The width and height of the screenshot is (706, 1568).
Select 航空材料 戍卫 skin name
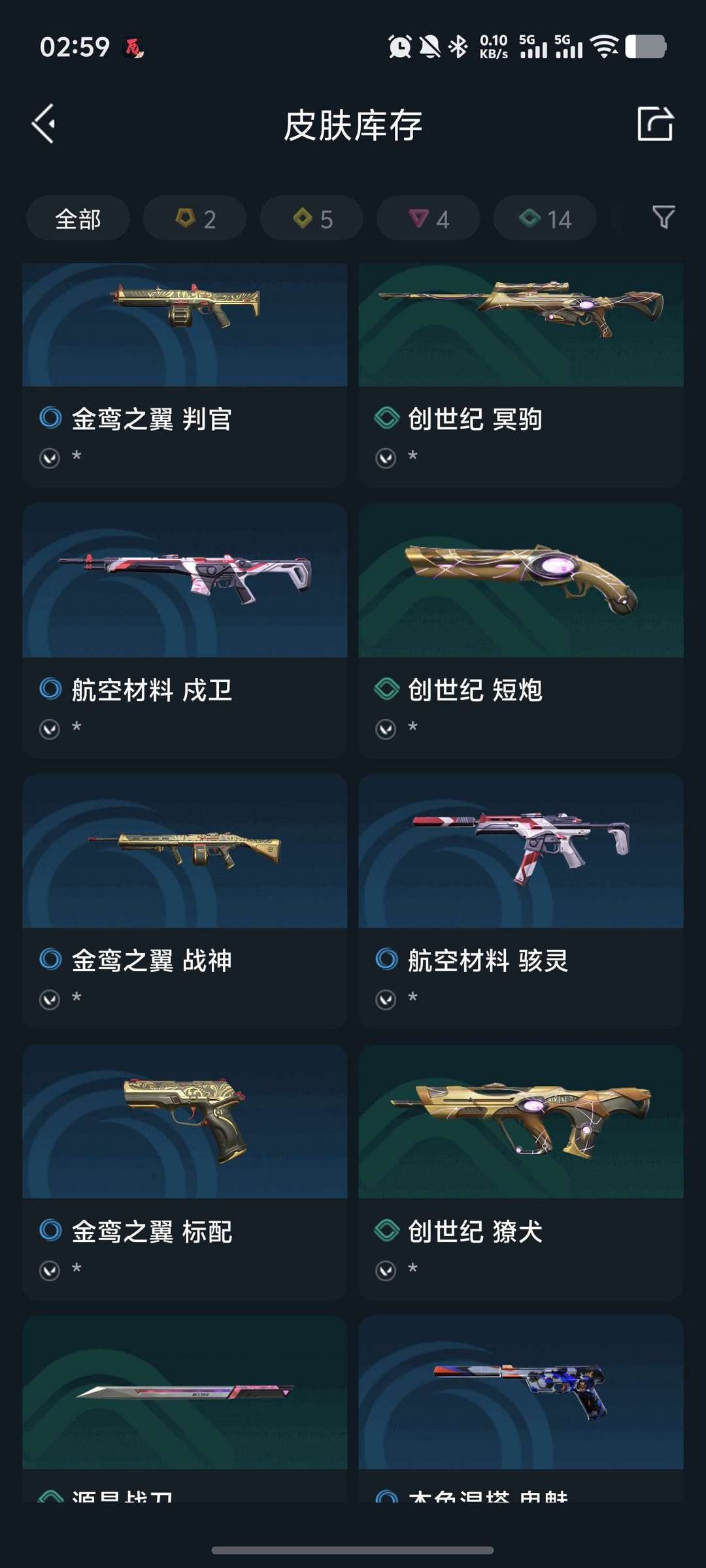pos(152,690)
